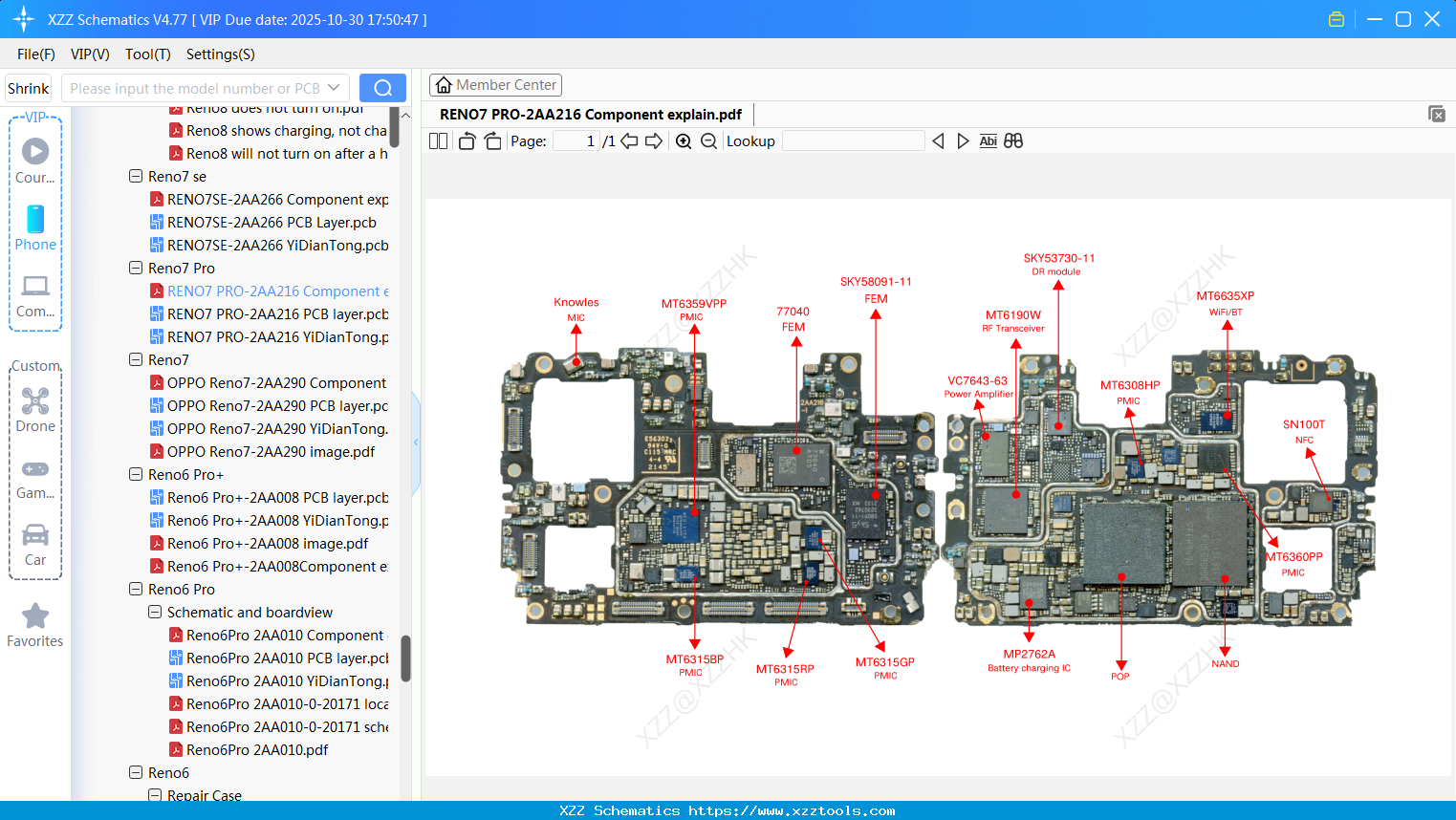The width and height of the screenshot is (1456, 820).
Task: Click the Courses play icon under VIP
Action: click(x=35, y=151)
